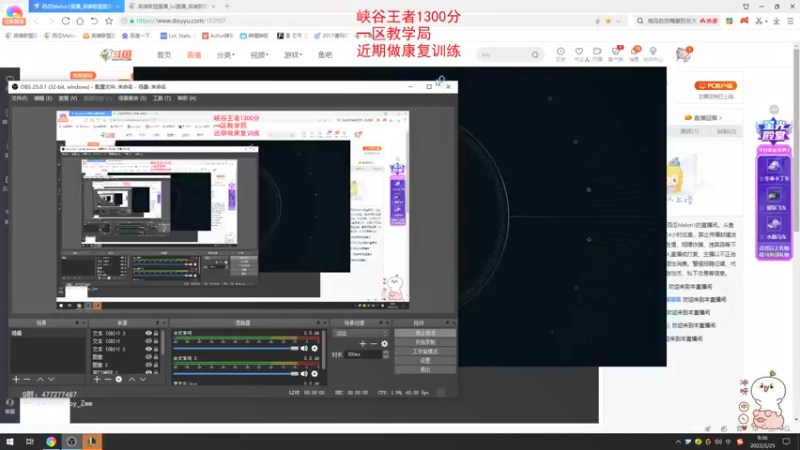Switch to second browser tab
Image resolution: width=800 pixels, height=450 pixels.
(x=171, y=6)
